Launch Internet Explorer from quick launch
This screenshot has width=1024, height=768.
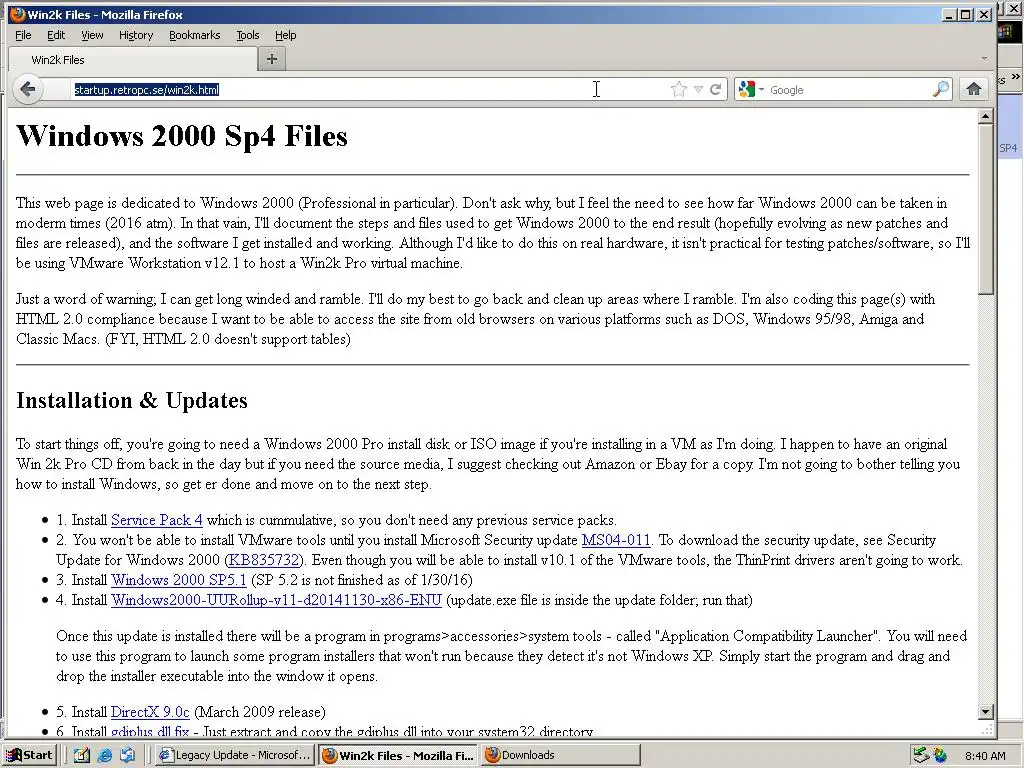104,755
